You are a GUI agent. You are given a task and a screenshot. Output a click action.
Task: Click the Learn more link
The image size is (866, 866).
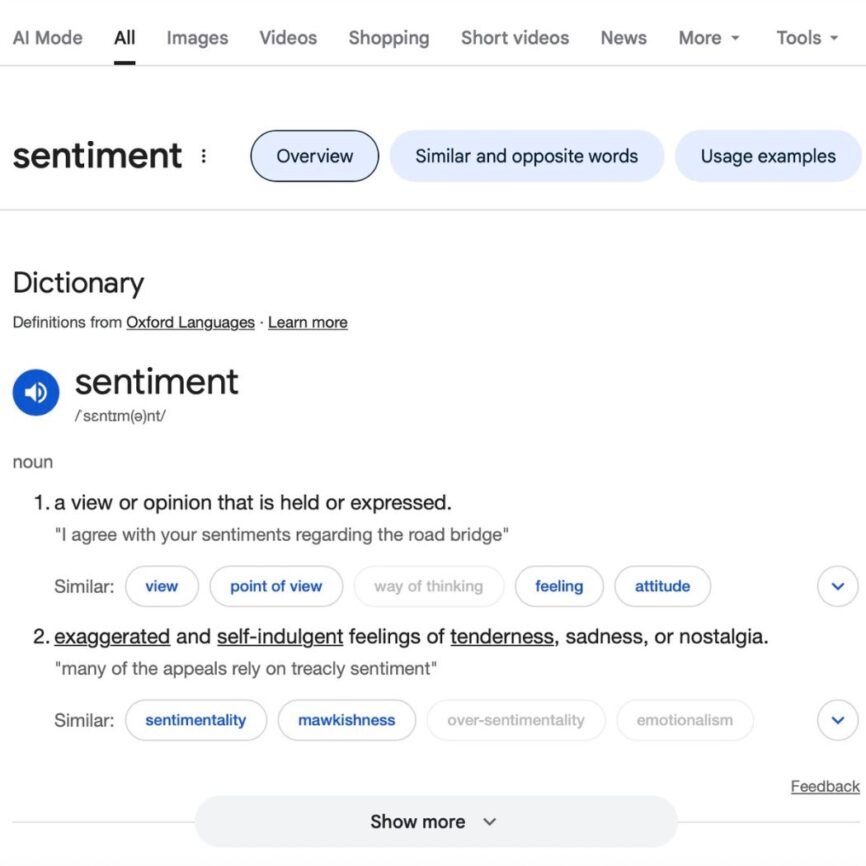click(x=307, y=322)
